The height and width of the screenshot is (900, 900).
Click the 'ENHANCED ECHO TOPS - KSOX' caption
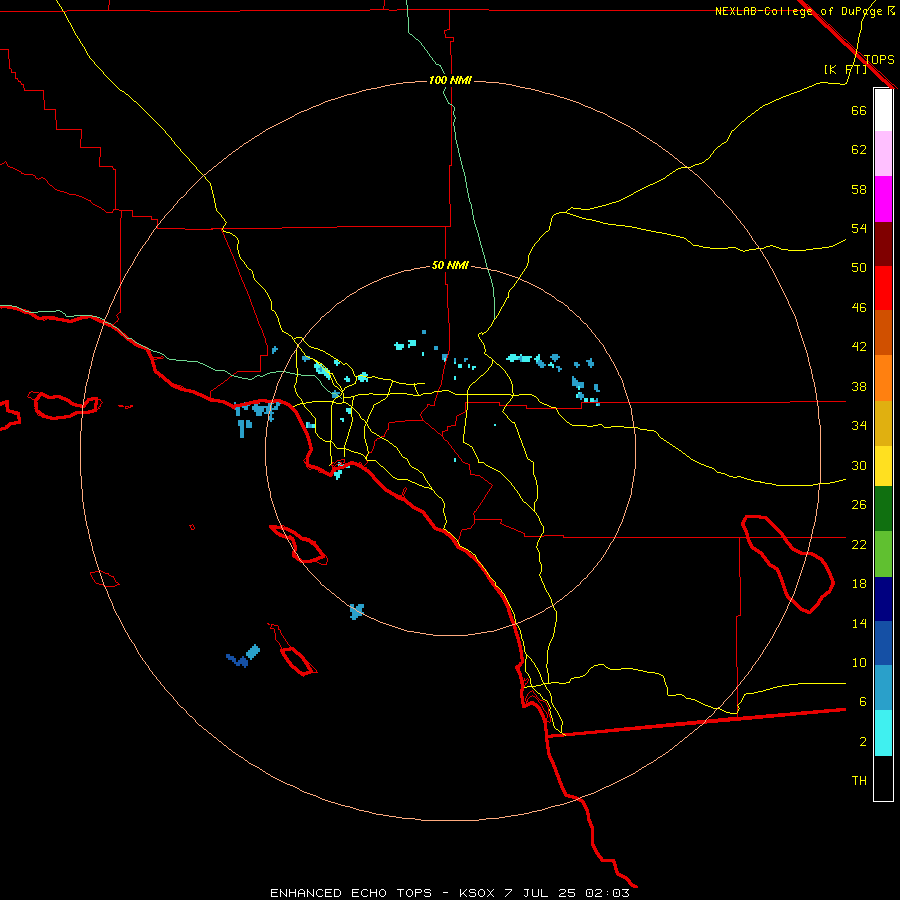point(382,893)
